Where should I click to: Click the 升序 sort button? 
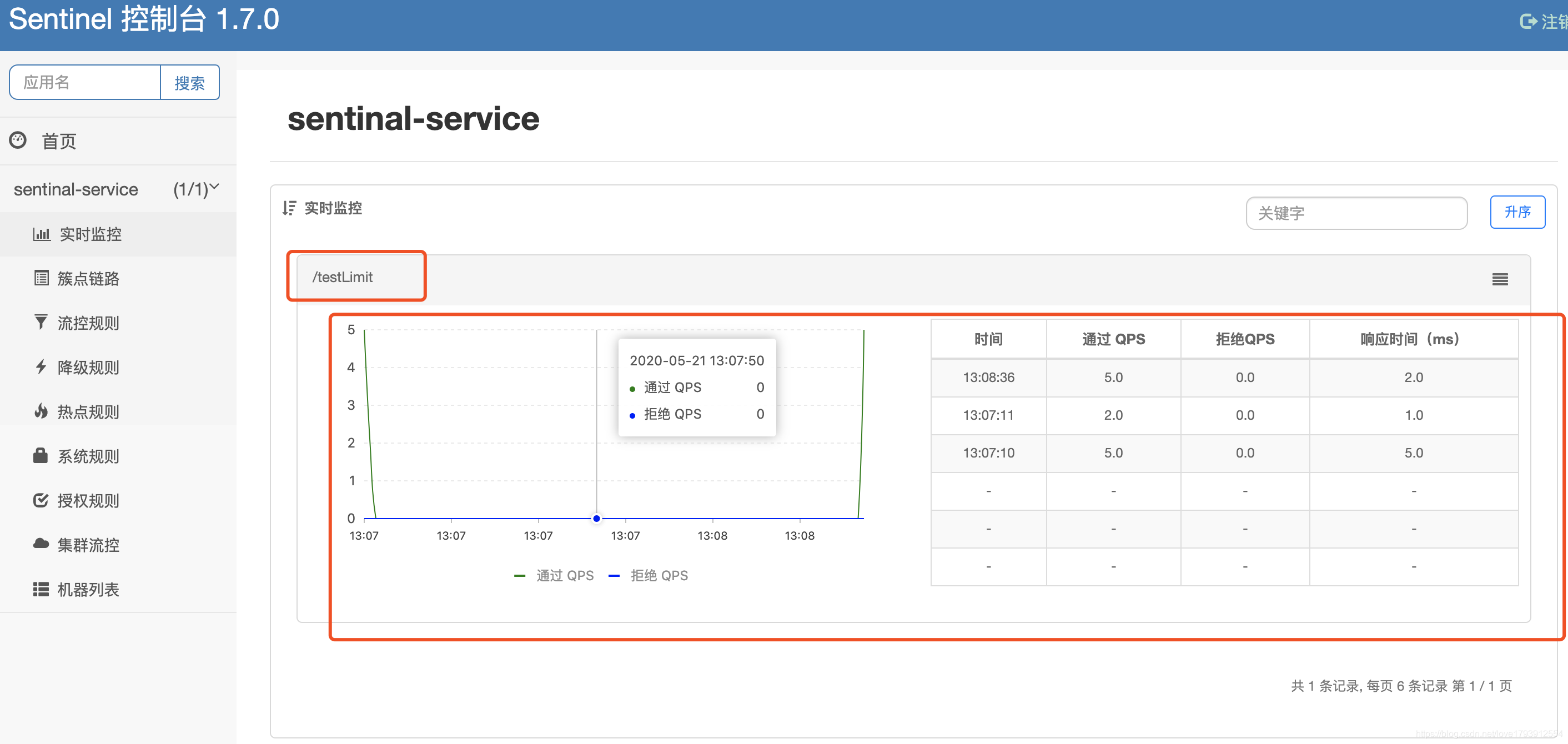[x=1517, y=212]
